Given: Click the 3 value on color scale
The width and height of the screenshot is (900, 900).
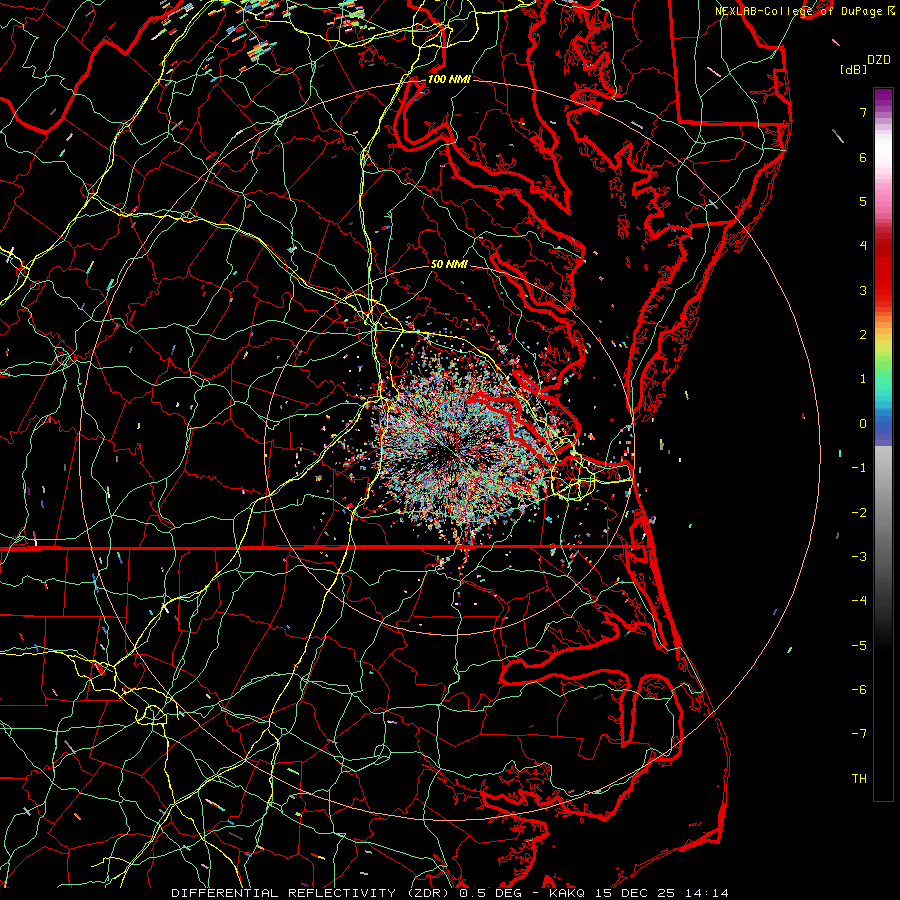Looking at the screenshot, I should tap(863, 290).
